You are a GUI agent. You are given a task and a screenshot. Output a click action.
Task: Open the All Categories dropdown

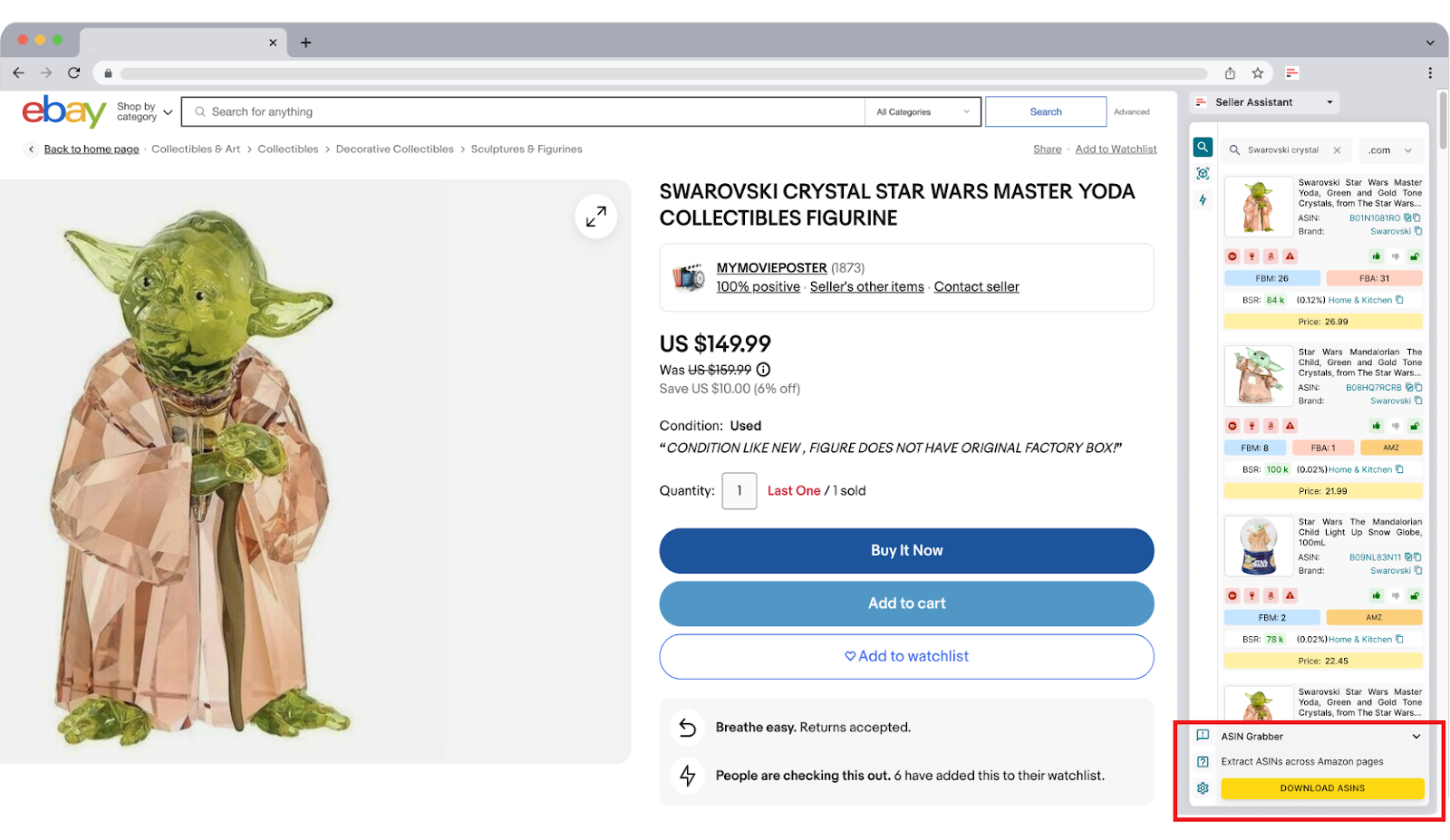coord(922,112)
